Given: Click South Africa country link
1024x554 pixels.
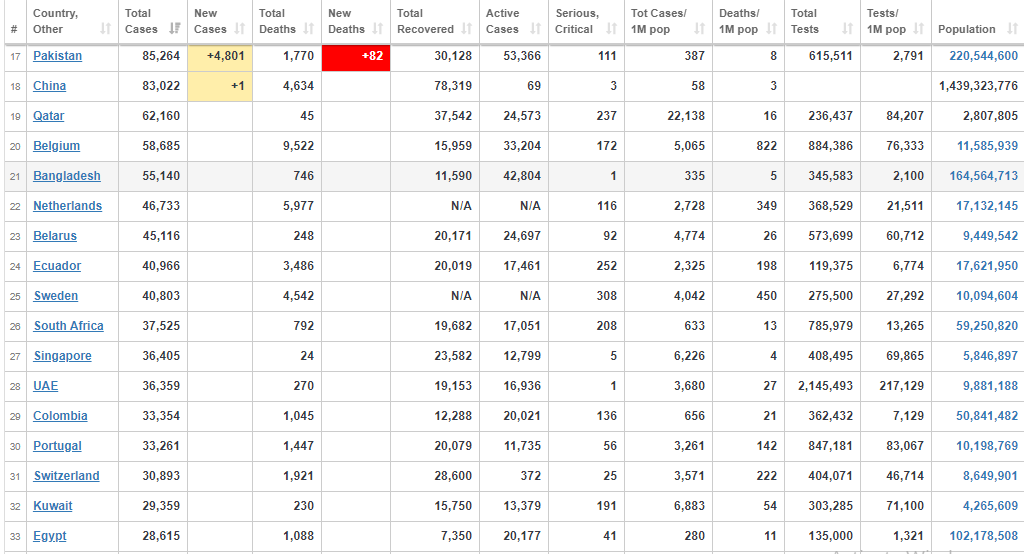Looking at the screenshot, I should (x=69, y=326).
